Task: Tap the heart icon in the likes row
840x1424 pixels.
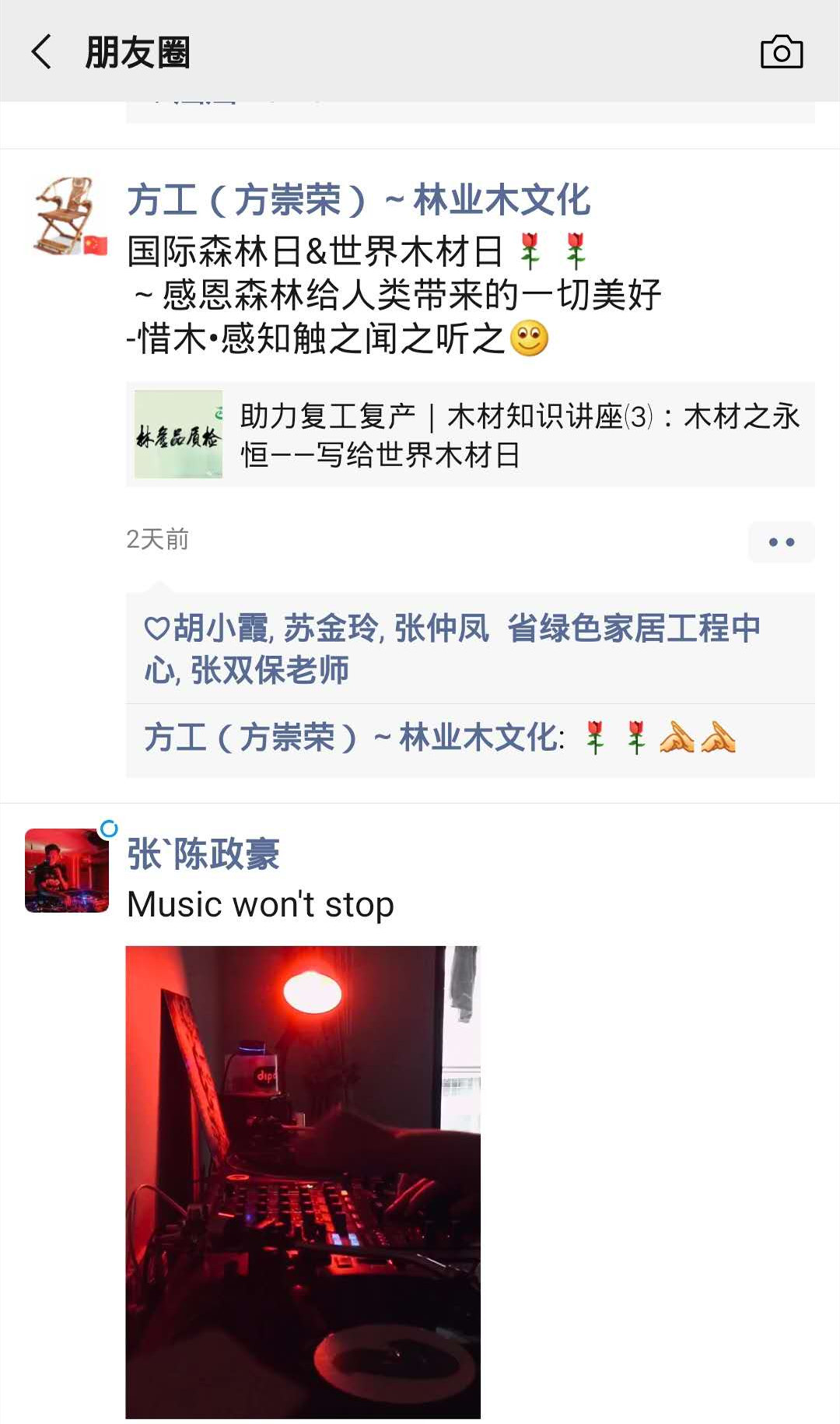Action: [x=156, y=628]
